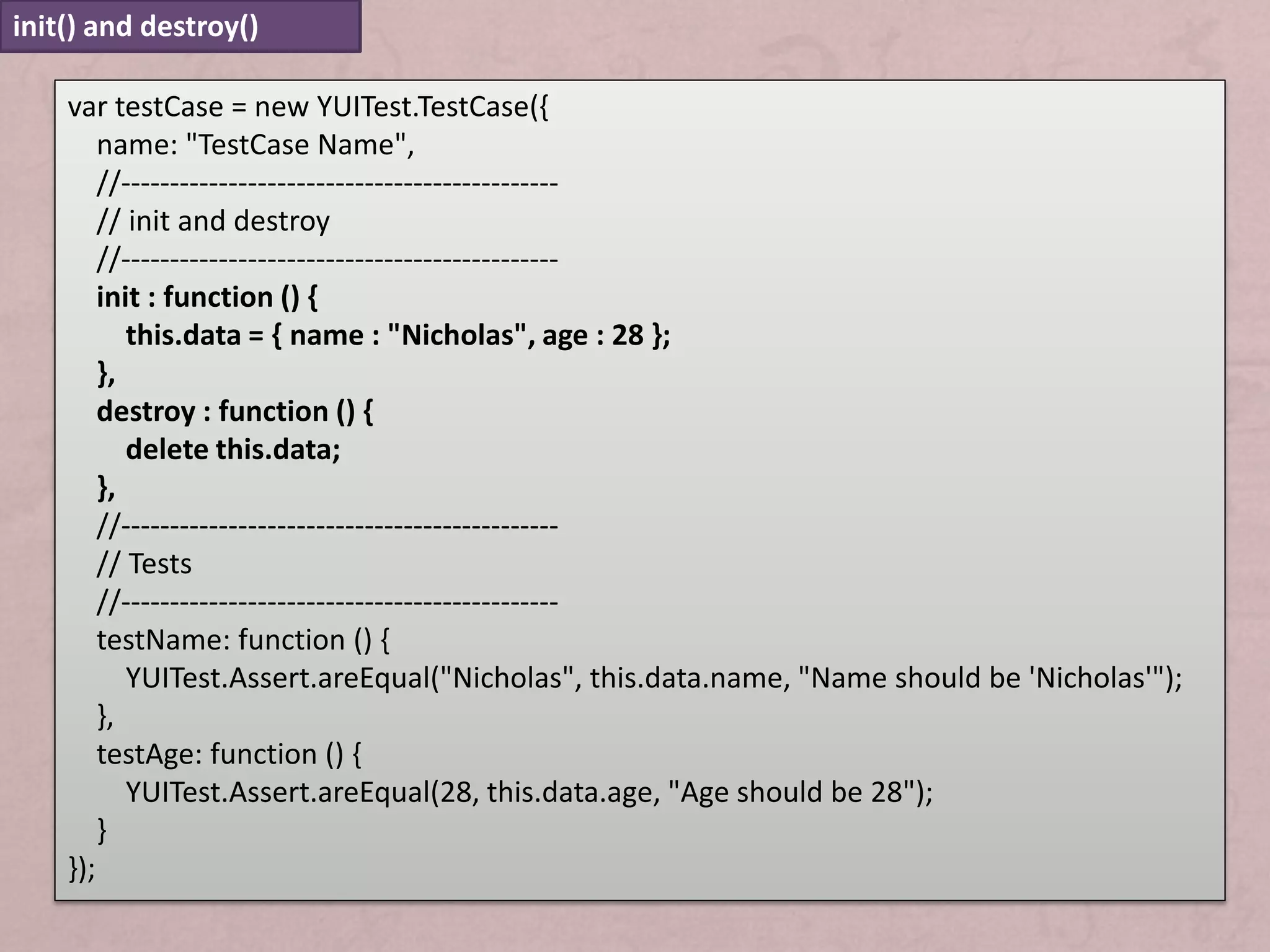Click the comment '// Tests'
1270x952 pixels.
[x=144, y=564]
